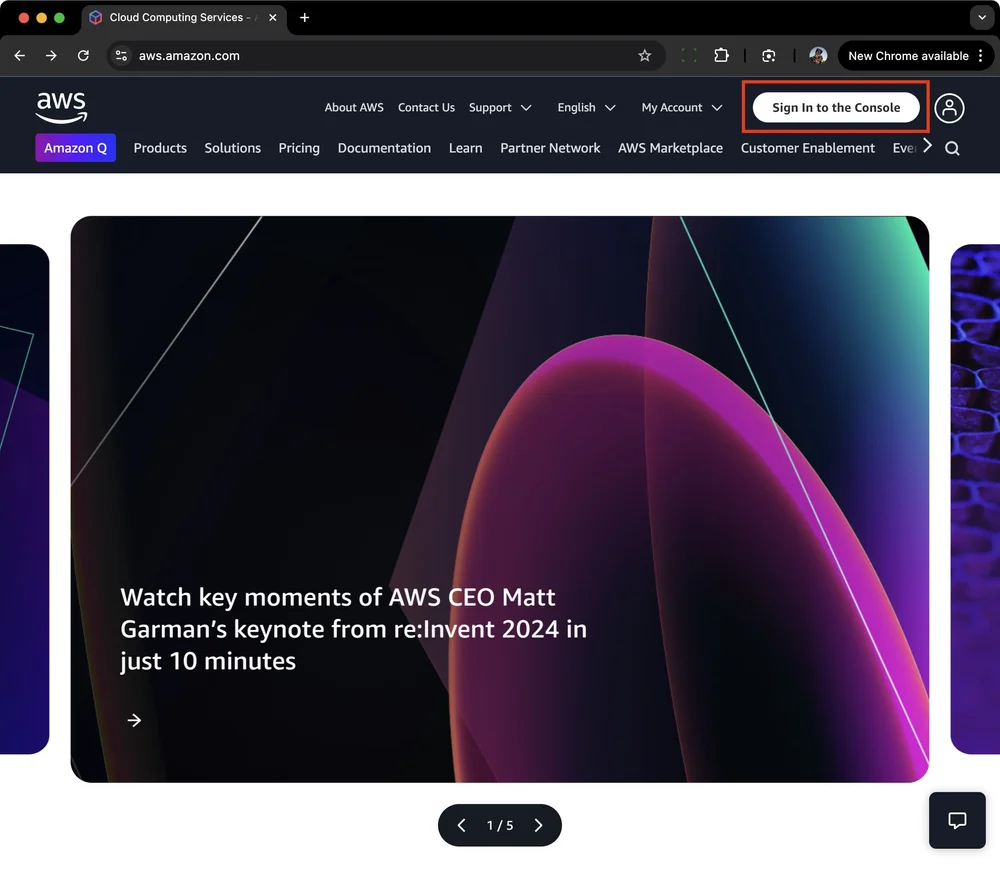This screenshot has height=872, width=1000.
Task: Click the screenshot capture extension icon
Action: click(768, 55)
